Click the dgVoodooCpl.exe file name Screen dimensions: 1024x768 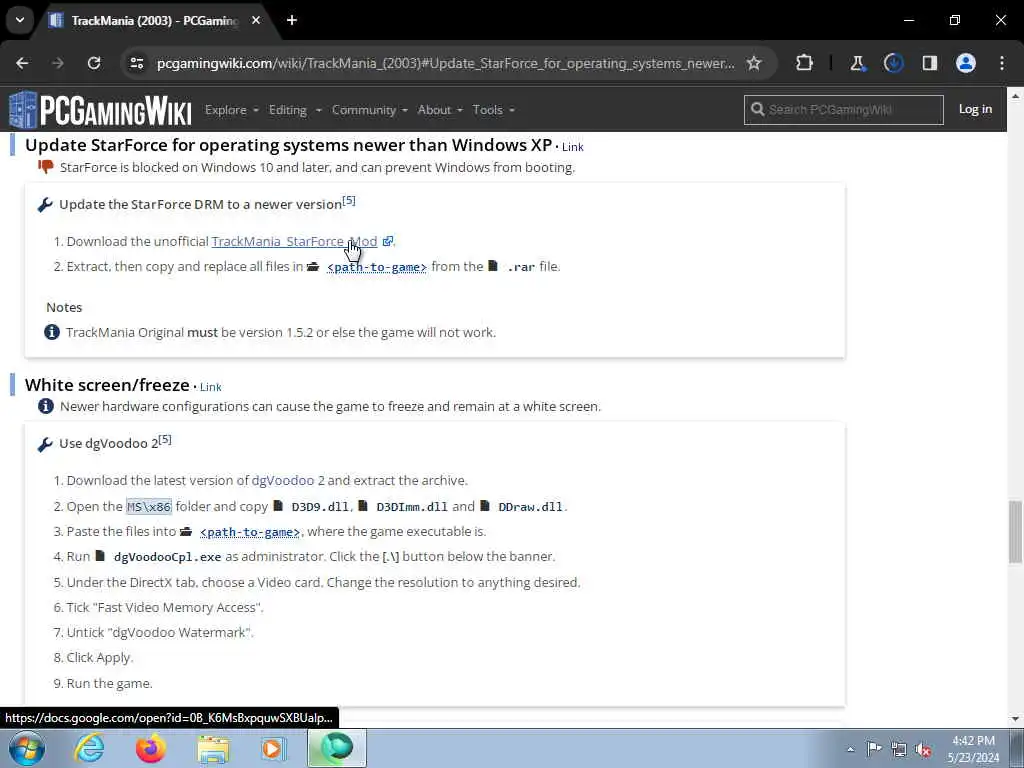pyautogui.click(x=167, y=557)
